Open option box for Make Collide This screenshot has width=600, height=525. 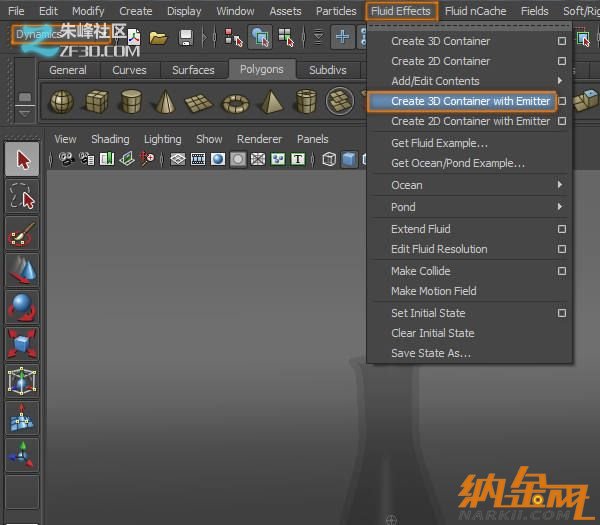[x=561, y=271]
